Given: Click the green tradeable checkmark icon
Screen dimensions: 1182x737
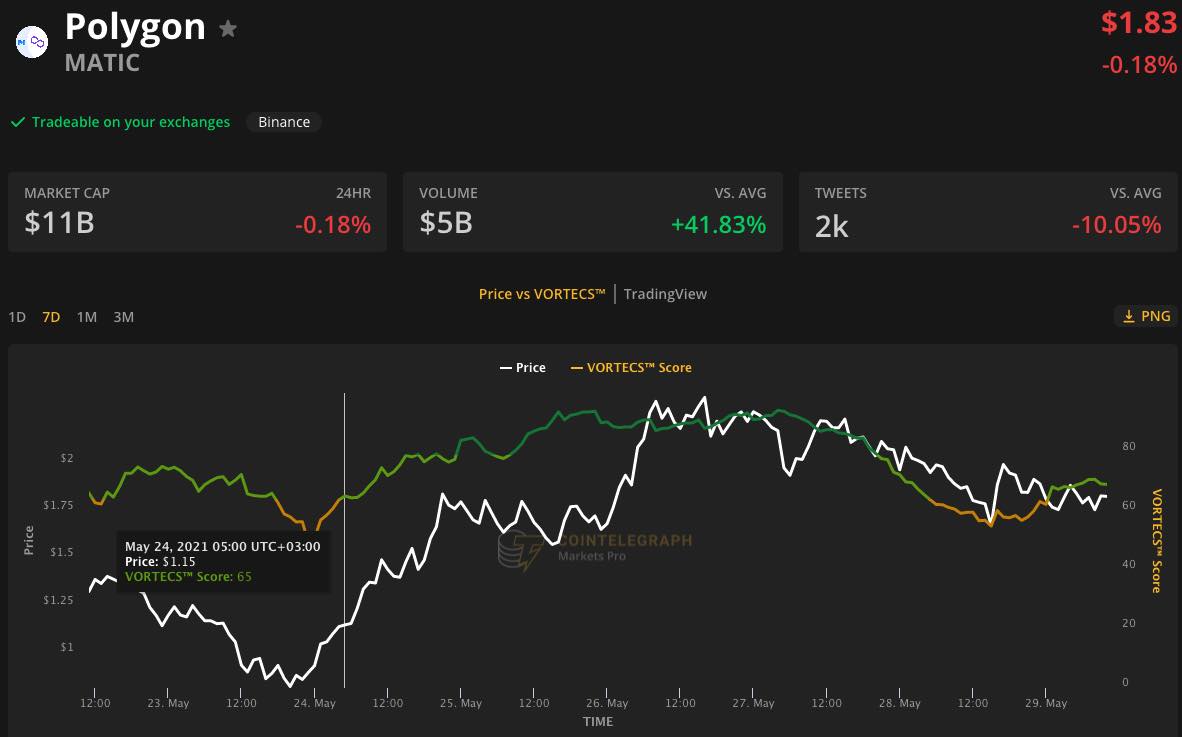Looking at the screenshot, I should (x=18, y=122).
